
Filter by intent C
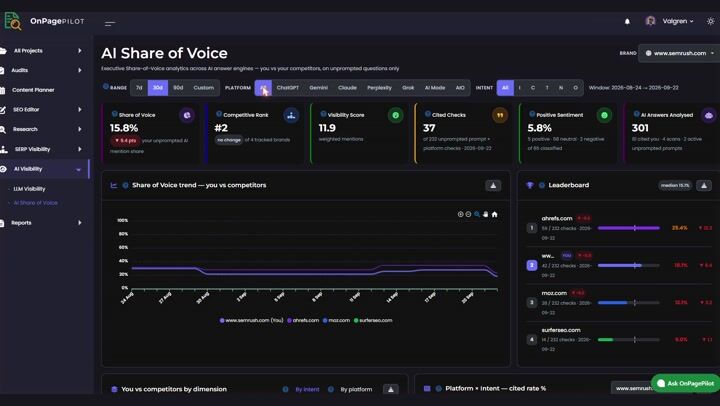click(x=533, y=88)
